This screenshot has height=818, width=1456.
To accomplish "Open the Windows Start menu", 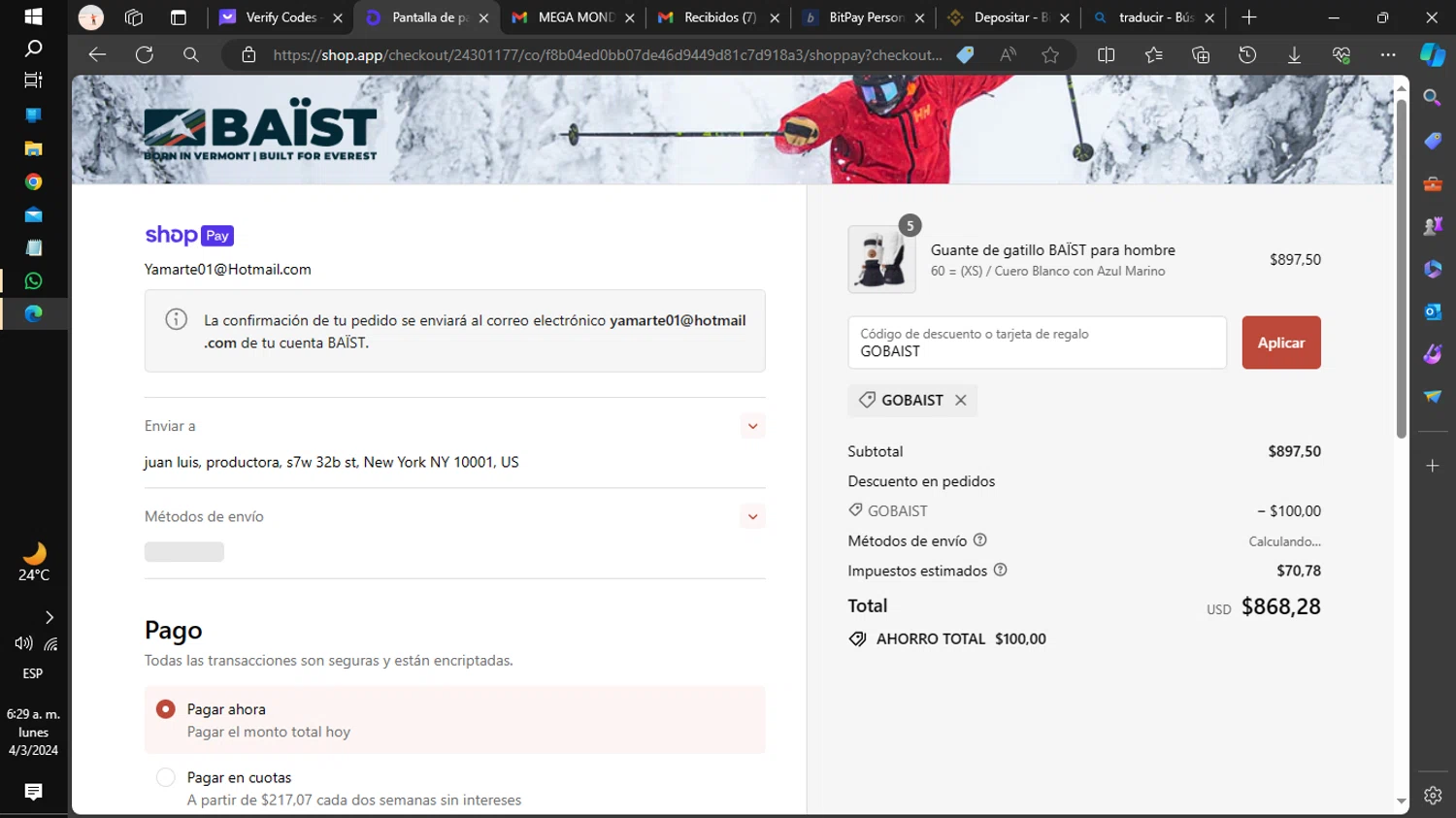I will 34,16.
